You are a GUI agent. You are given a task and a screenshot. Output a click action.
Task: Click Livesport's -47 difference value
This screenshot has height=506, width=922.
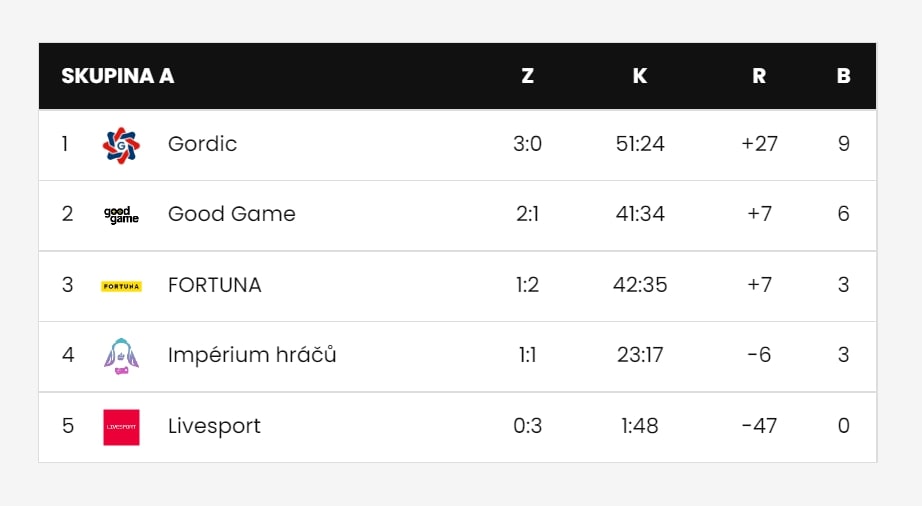tap(759, 426)
